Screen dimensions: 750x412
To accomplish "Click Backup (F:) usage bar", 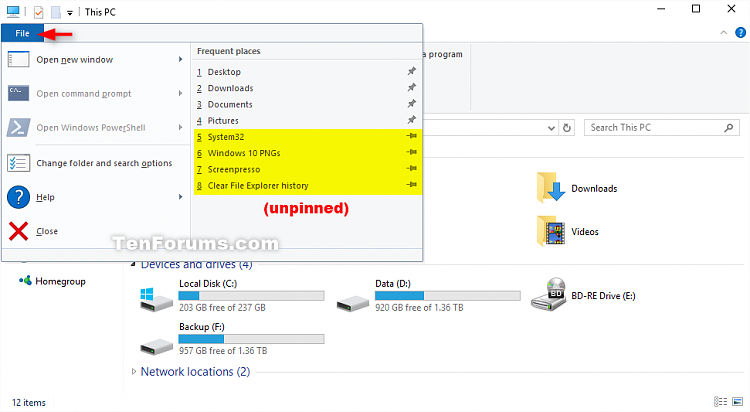I will pos(252,339).
